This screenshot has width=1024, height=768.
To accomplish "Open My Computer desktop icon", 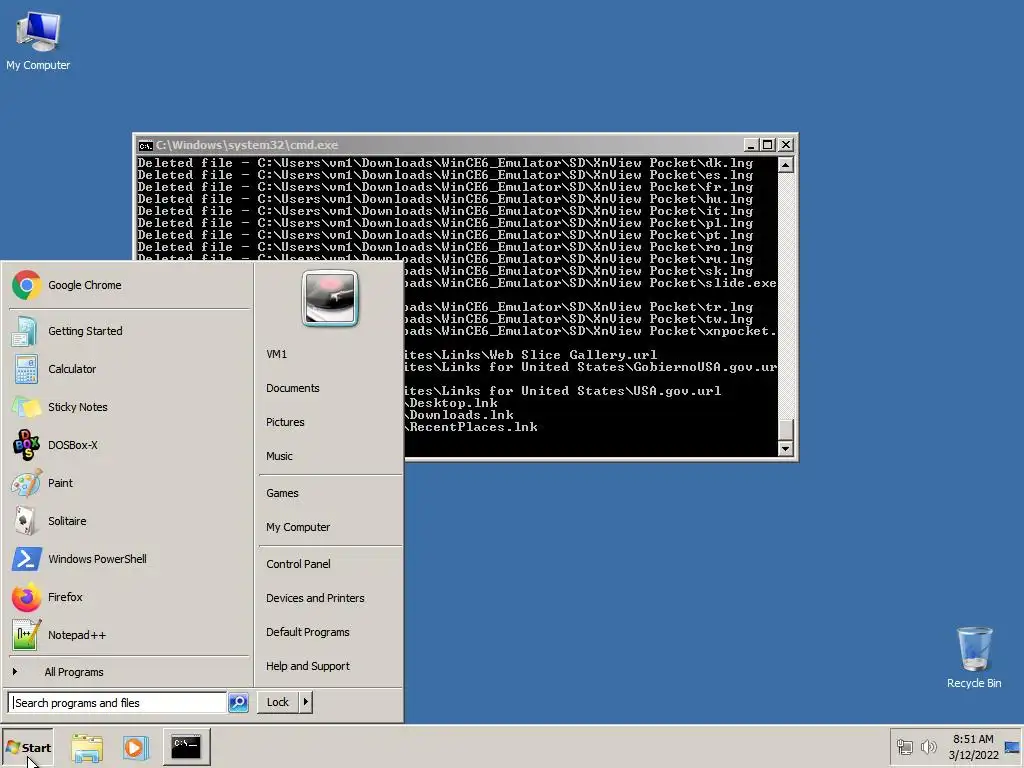I will 38,41.
